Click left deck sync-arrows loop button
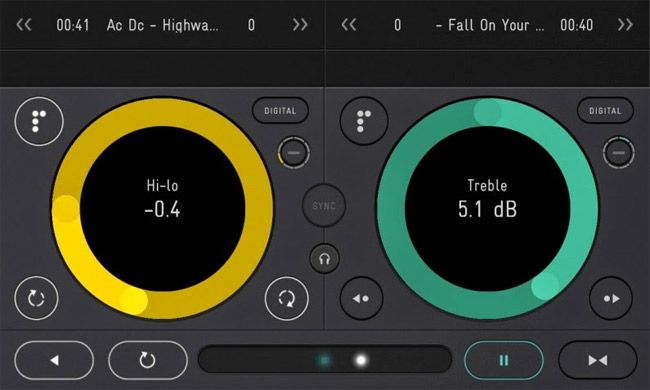Screen dimensions: 650x390 click(286, 298)
